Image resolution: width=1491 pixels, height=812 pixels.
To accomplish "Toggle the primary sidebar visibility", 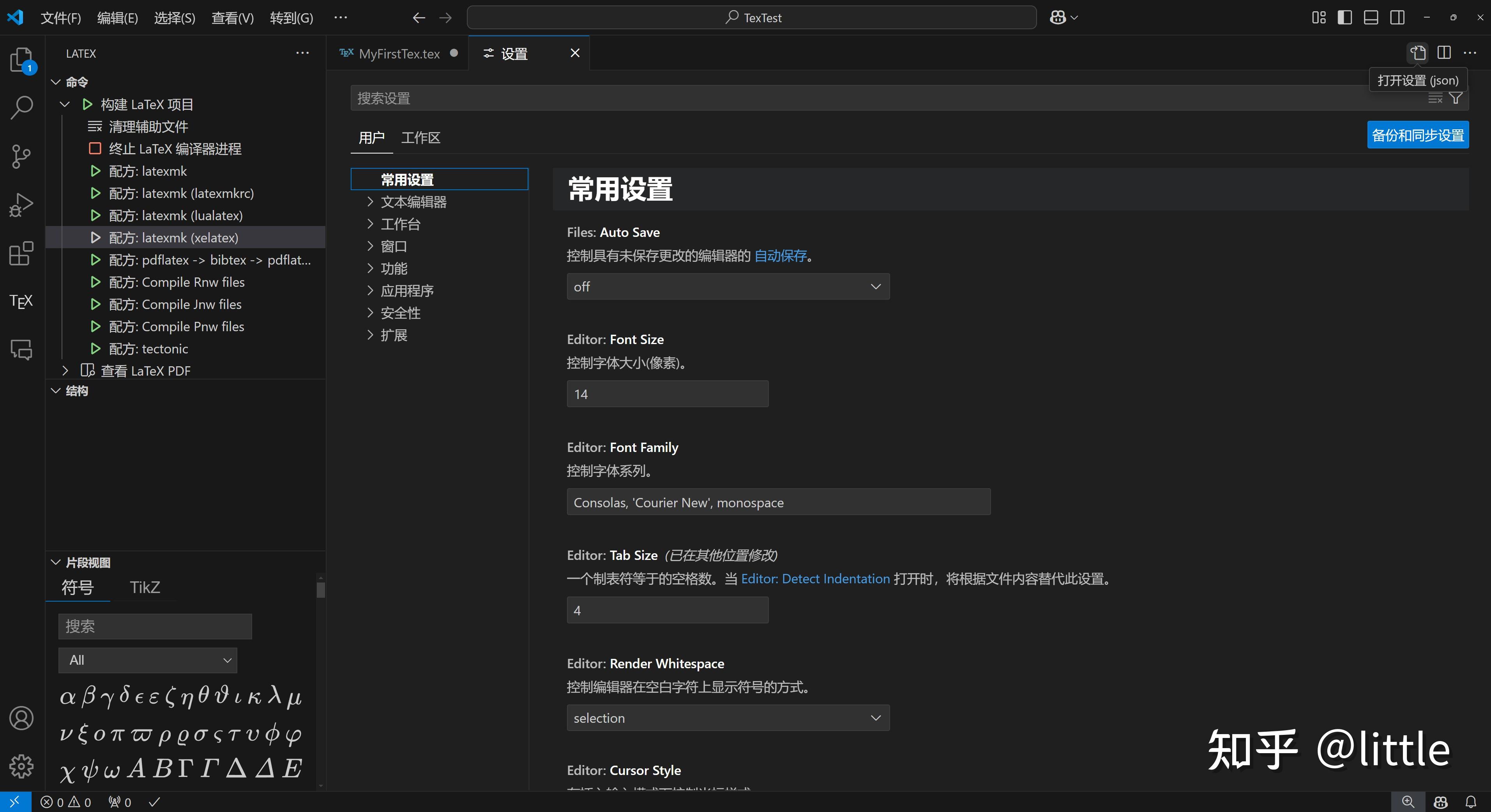I will pos(1344,18).
